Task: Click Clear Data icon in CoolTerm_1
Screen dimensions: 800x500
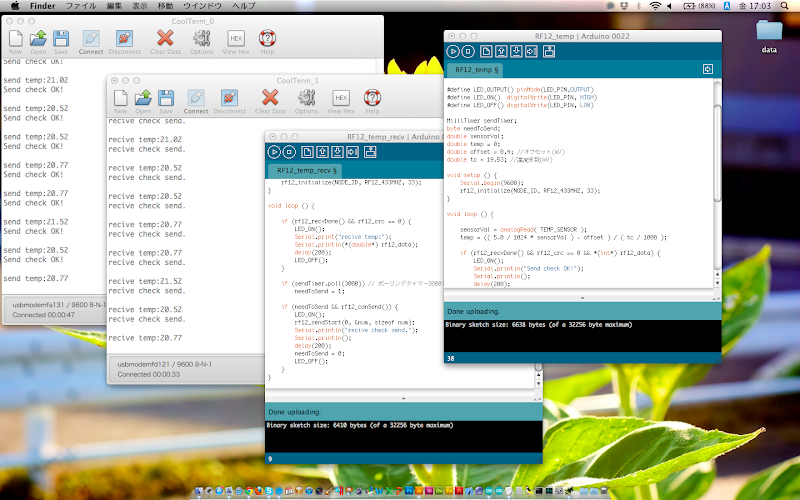Action: pos(270,98)
